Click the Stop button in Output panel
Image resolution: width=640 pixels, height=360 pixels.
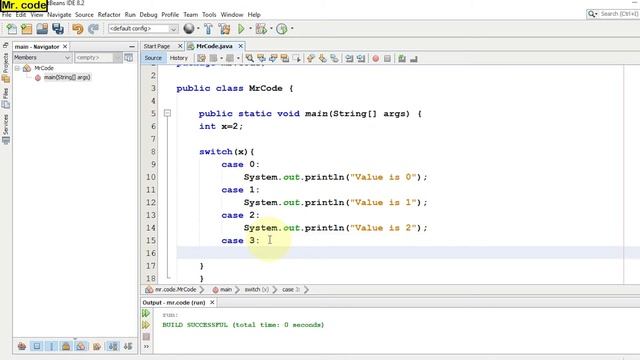(x=146, y=337)
